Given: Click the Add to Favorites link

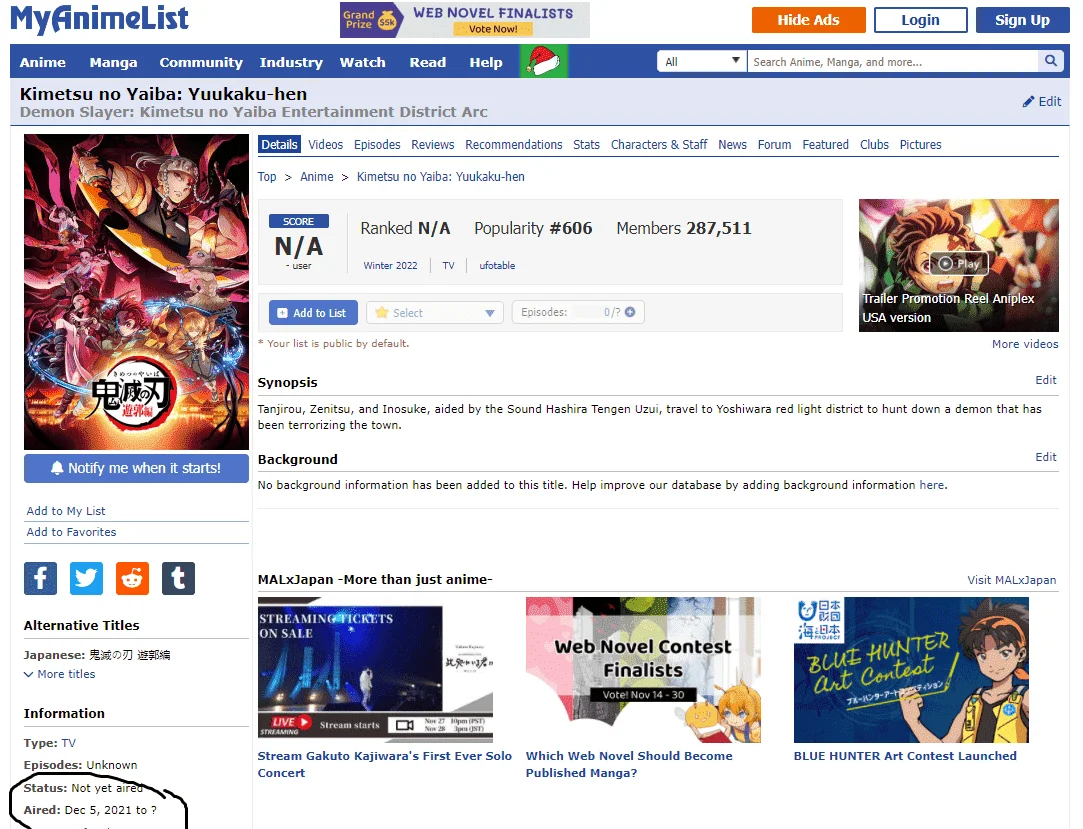Looking at the screenshot, I should (71, 532).
